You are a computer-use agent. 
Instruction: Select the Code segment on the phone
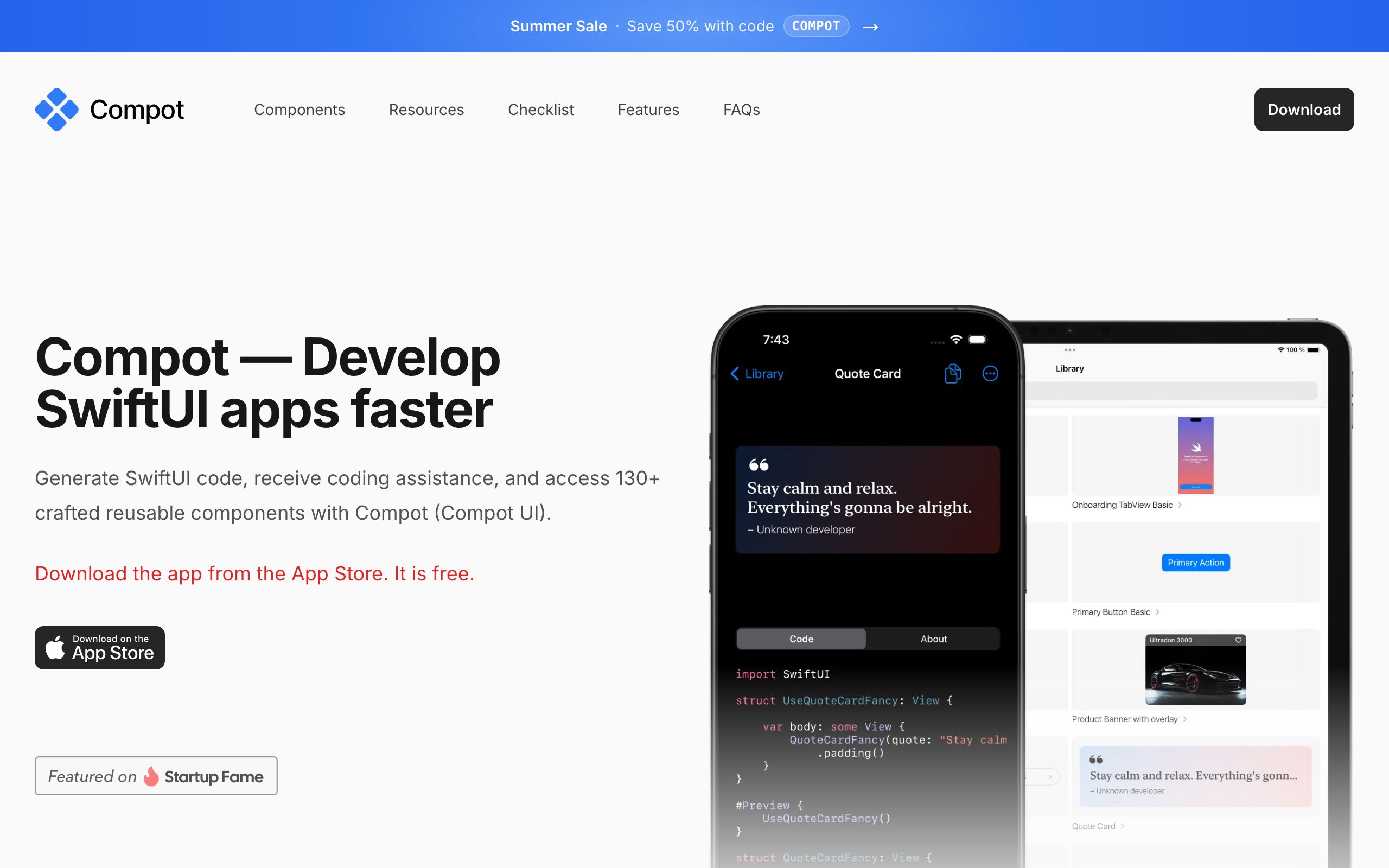pos(801,639)
